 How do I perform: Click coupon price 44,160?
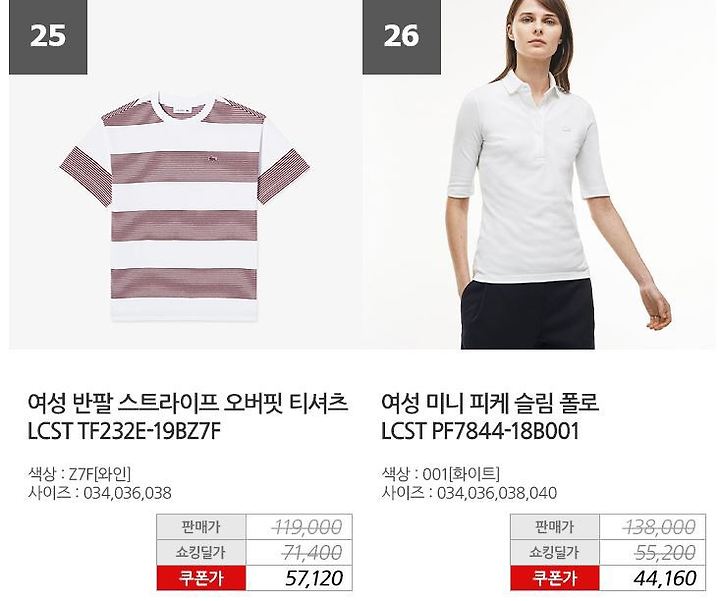665,578
